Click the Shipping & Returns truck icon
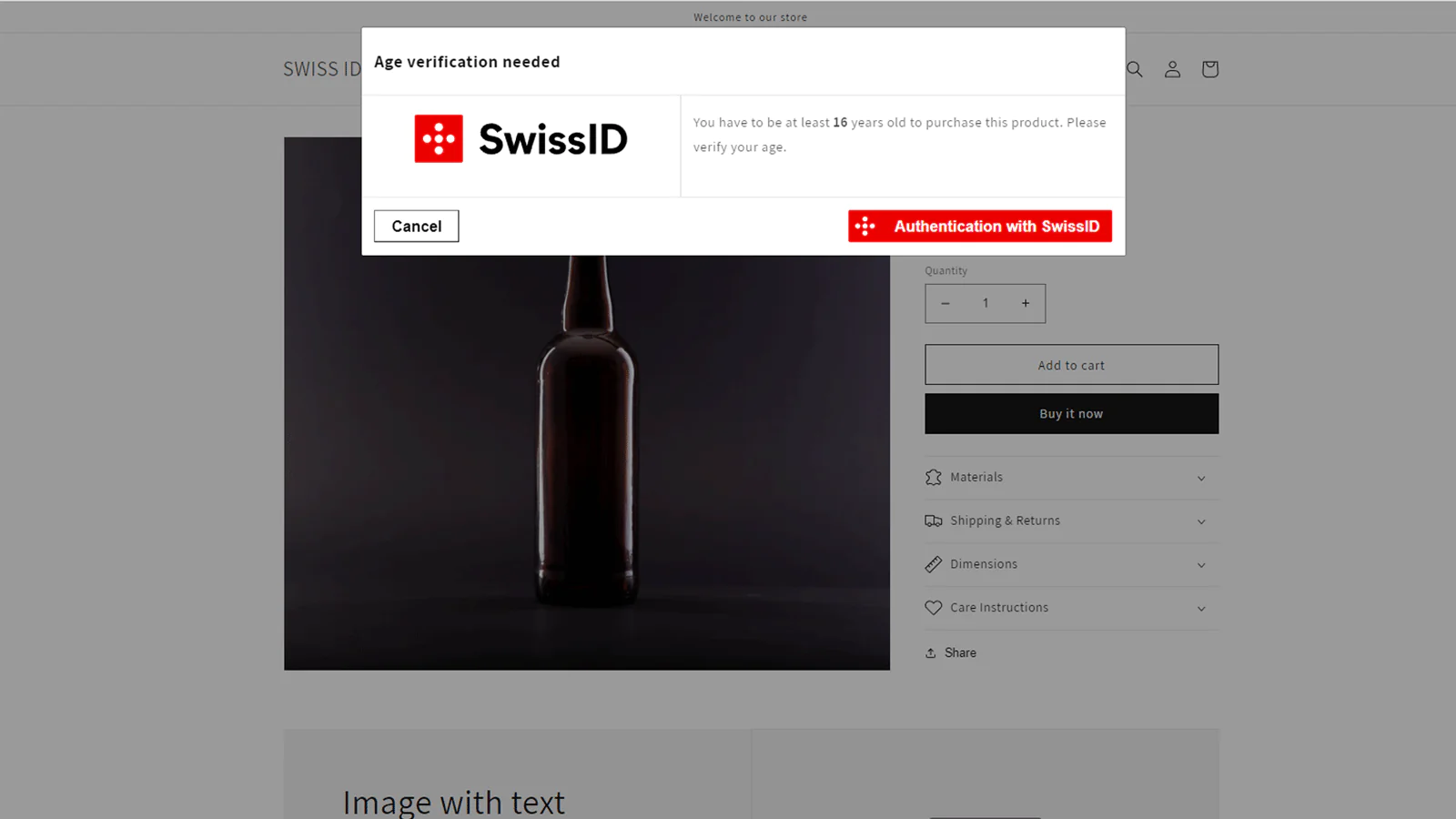Image resolution: width=1456 pixels, height=819 pixels. click(933, 521)
